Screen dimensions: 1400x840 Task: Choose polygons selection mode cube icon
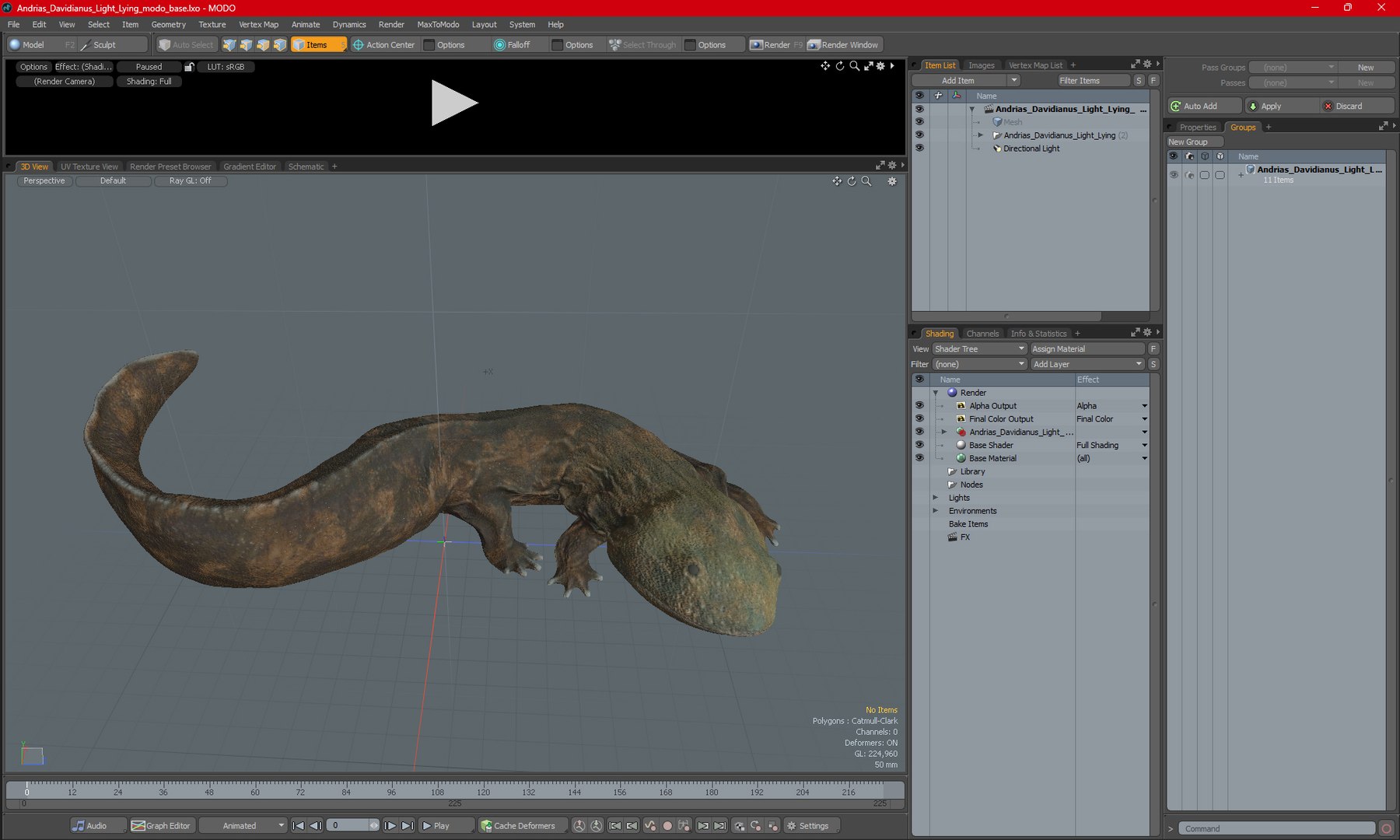264,45
